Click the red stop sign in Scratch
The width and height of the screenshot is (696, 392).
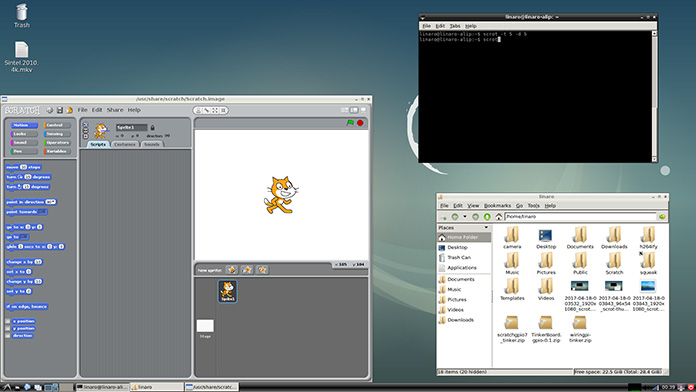pyautogui.click(x=360, y=123)
